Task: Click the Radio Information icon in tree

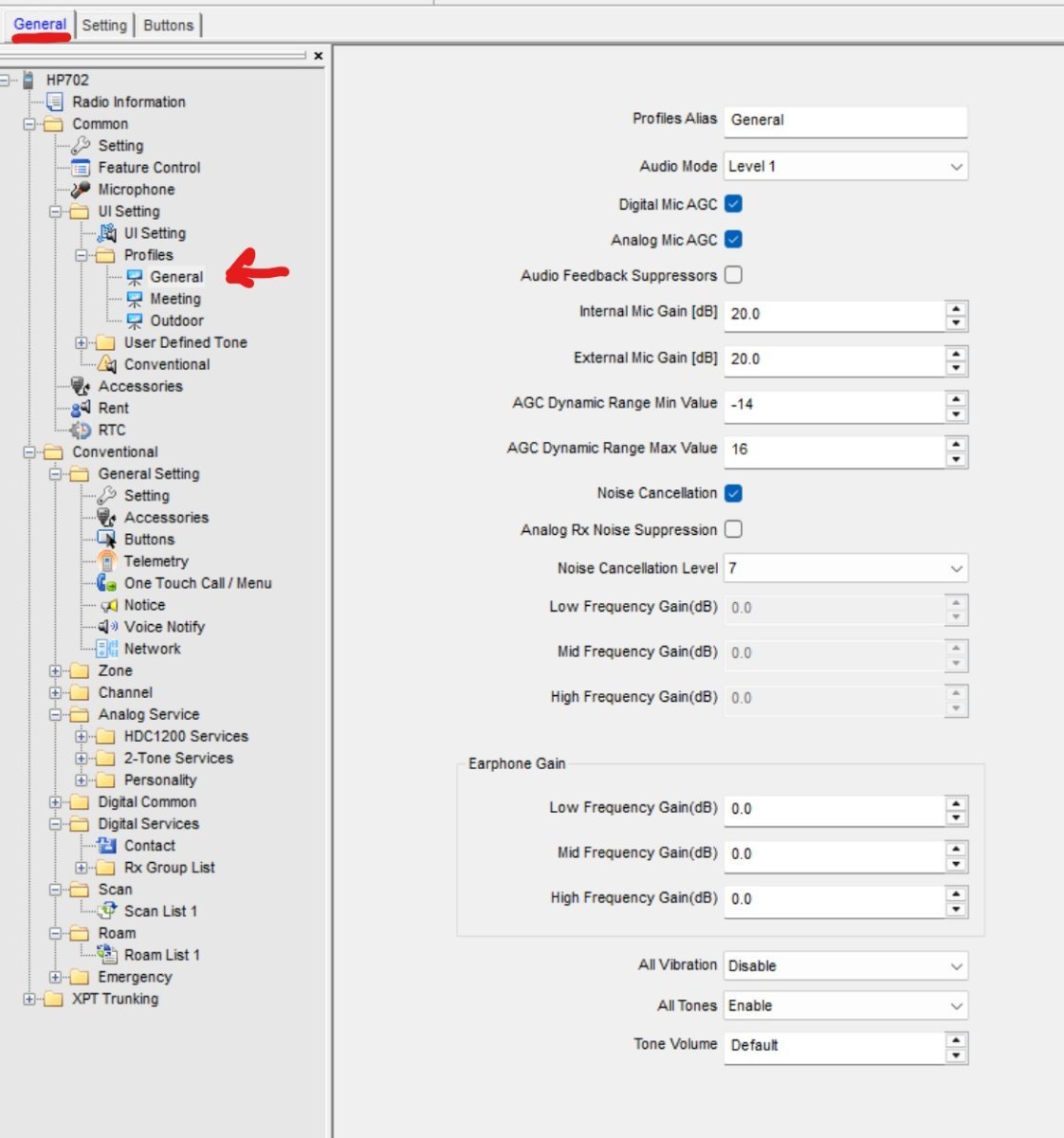Action: tap(55, 102)
